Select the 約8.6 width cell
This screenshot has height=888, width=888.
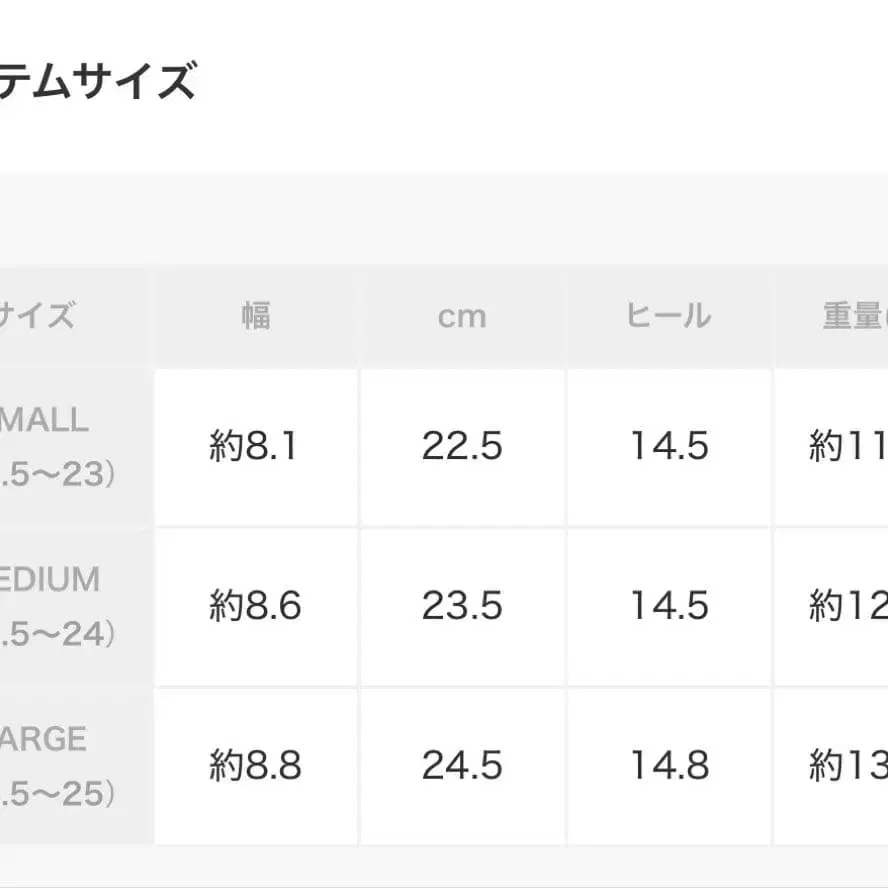click(255, 606)
